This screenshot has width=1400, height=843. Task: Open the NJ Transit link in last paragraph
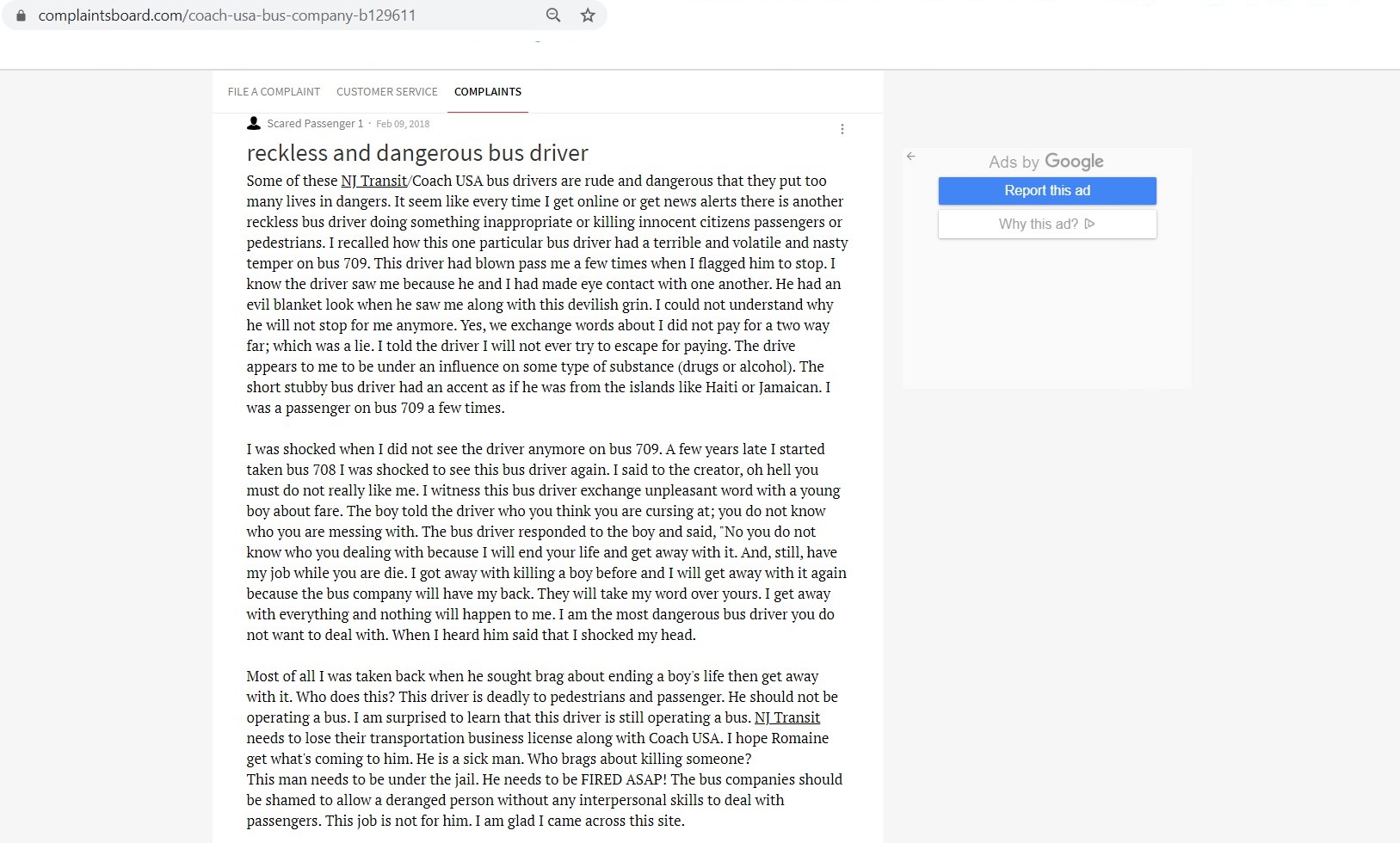787,717
